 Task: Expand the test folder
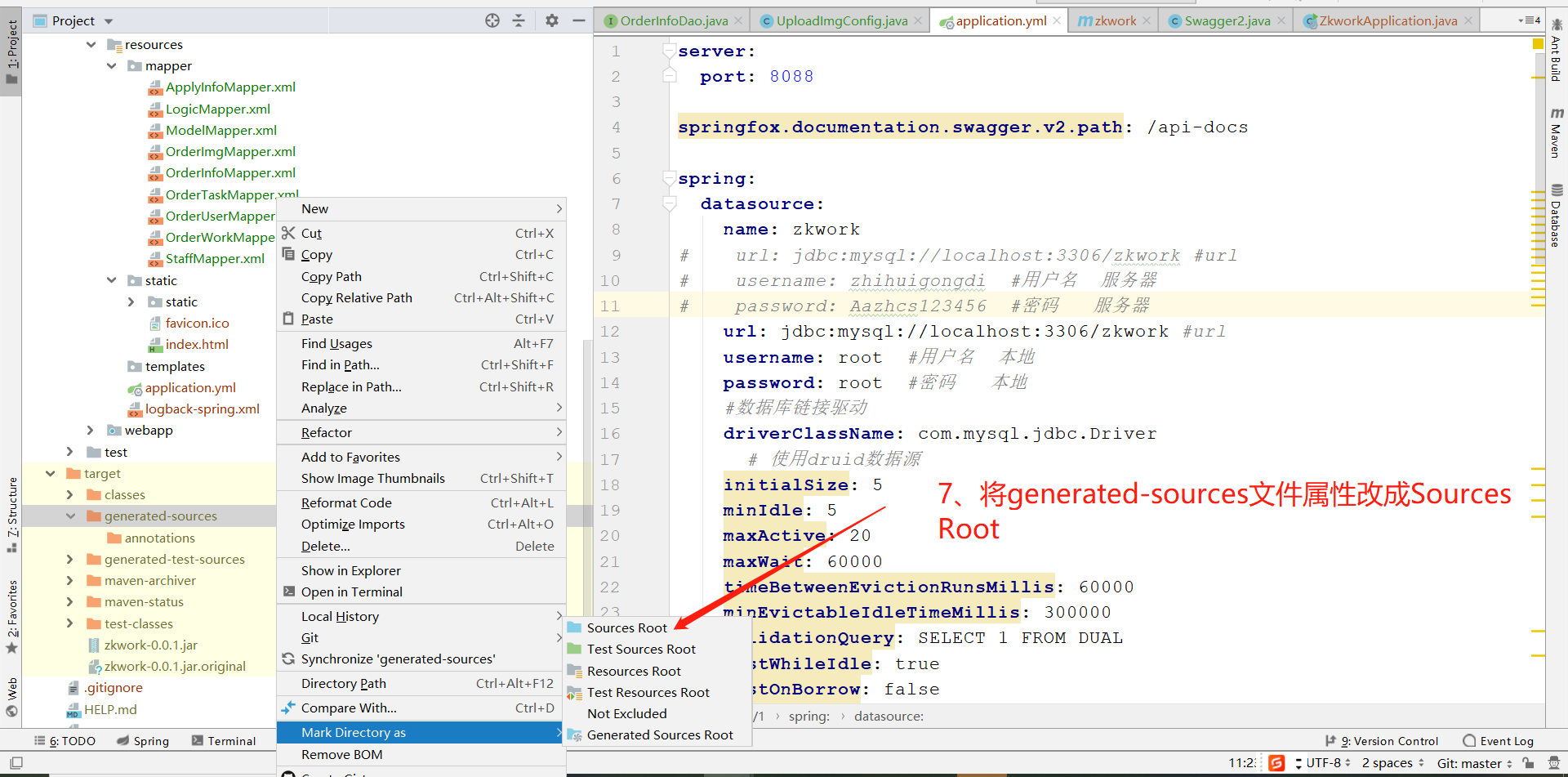click(x=70, y=452)
